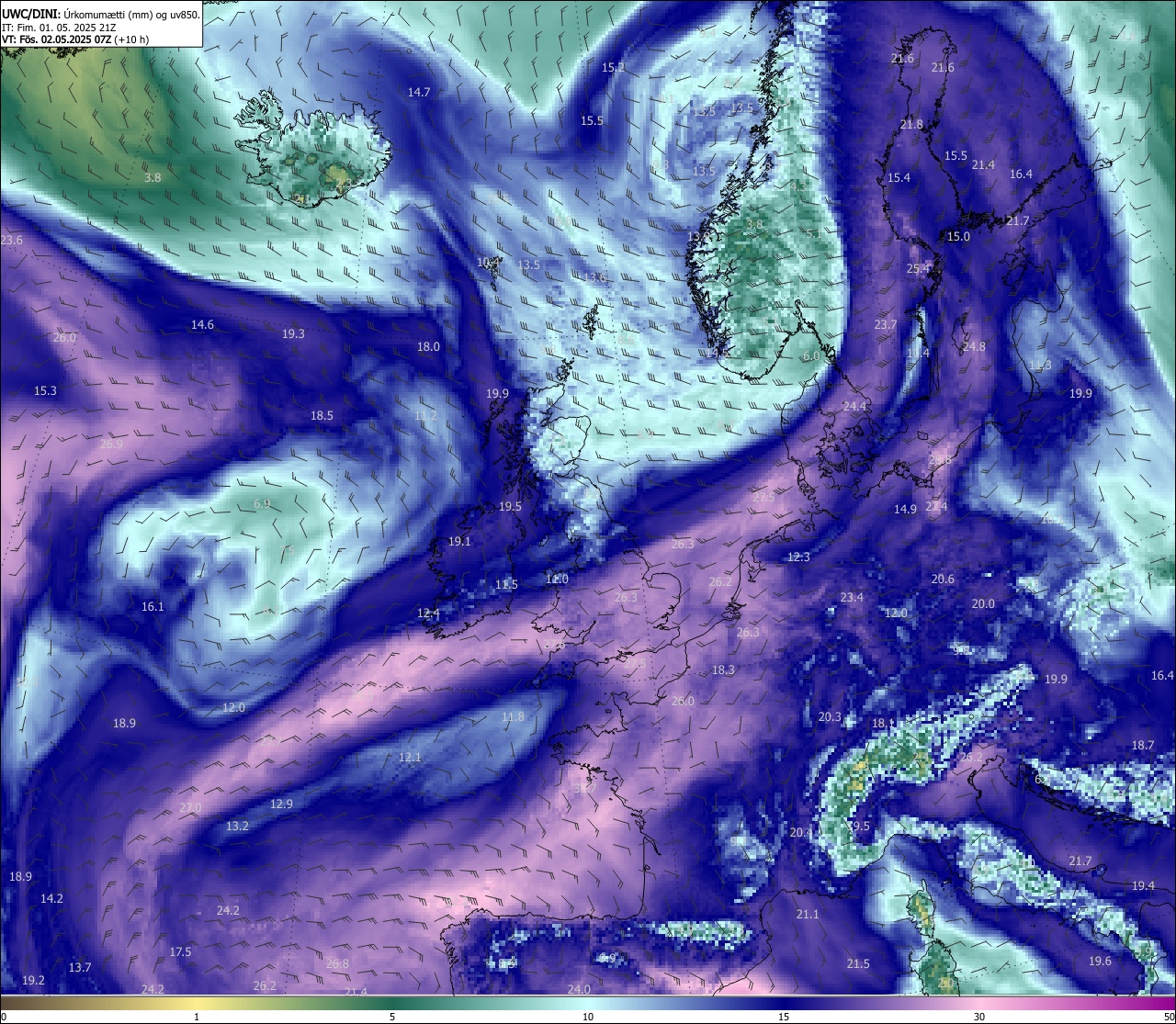1176x1024 pixels.
Task: Click the '21.1' map value
Action: (x=808, y=915)
